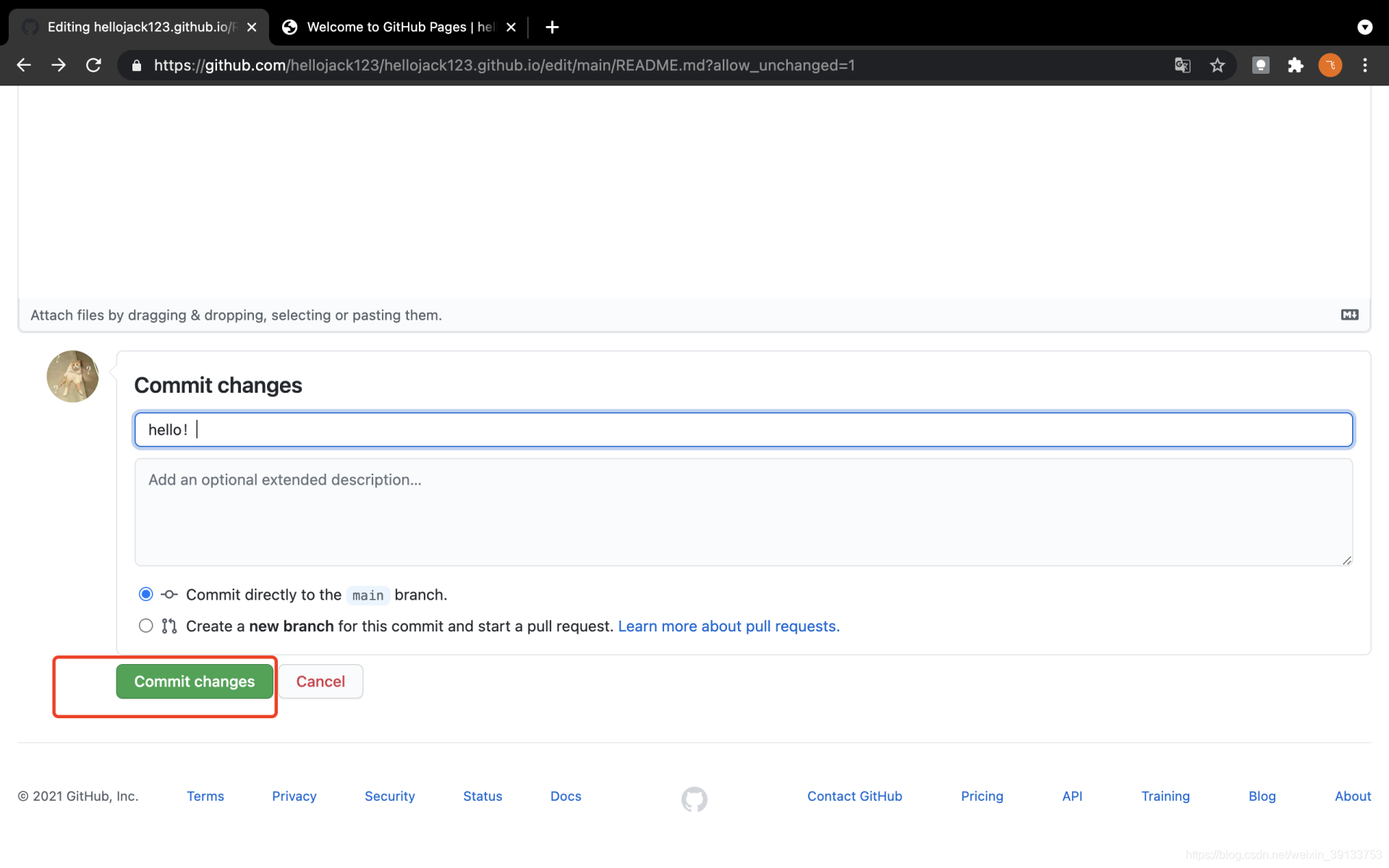This screenshot has width=1389, height=868.
Task: Click the Markdown supported icon
Action: [1349, 315]
